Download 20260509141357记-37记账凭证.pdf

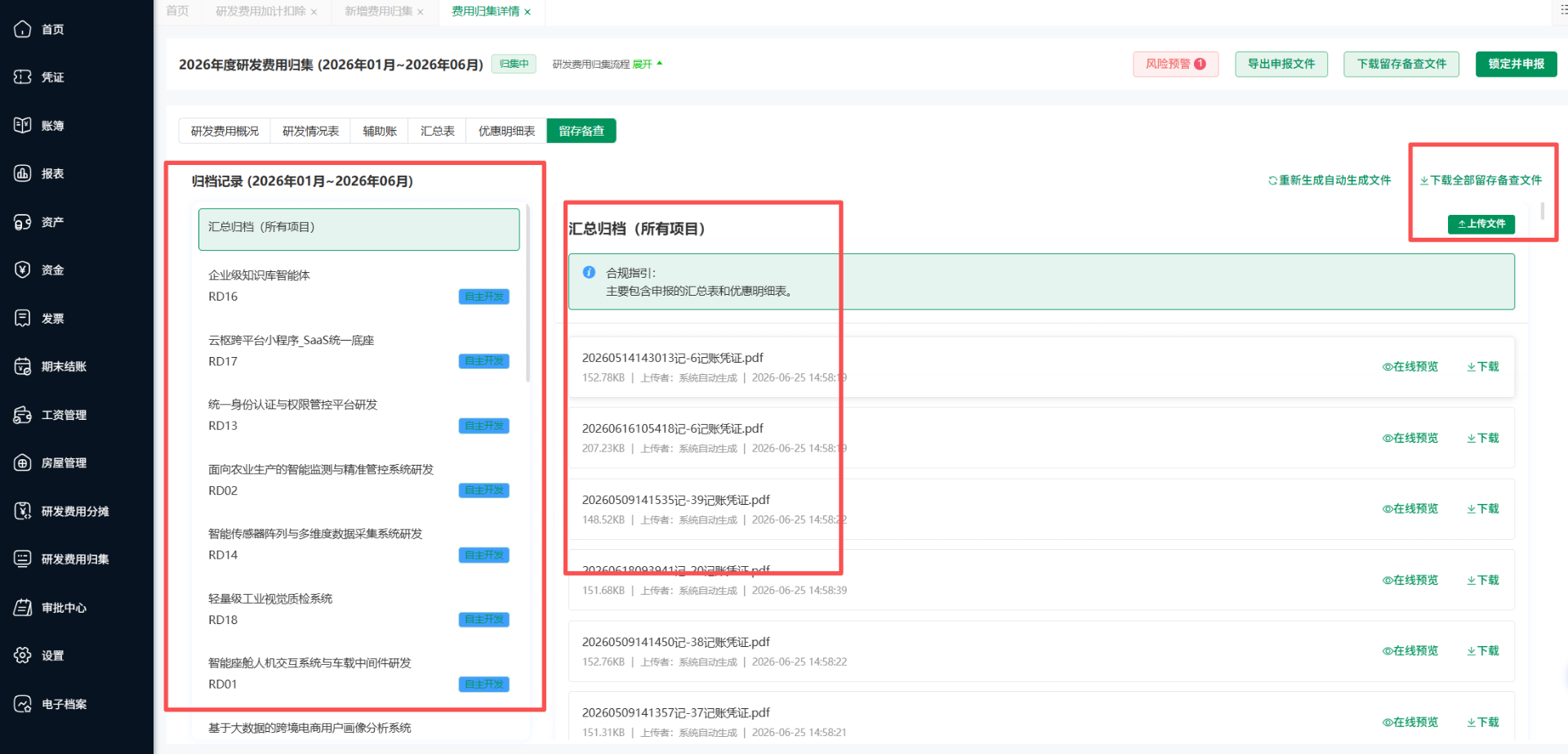point(1482,722)
